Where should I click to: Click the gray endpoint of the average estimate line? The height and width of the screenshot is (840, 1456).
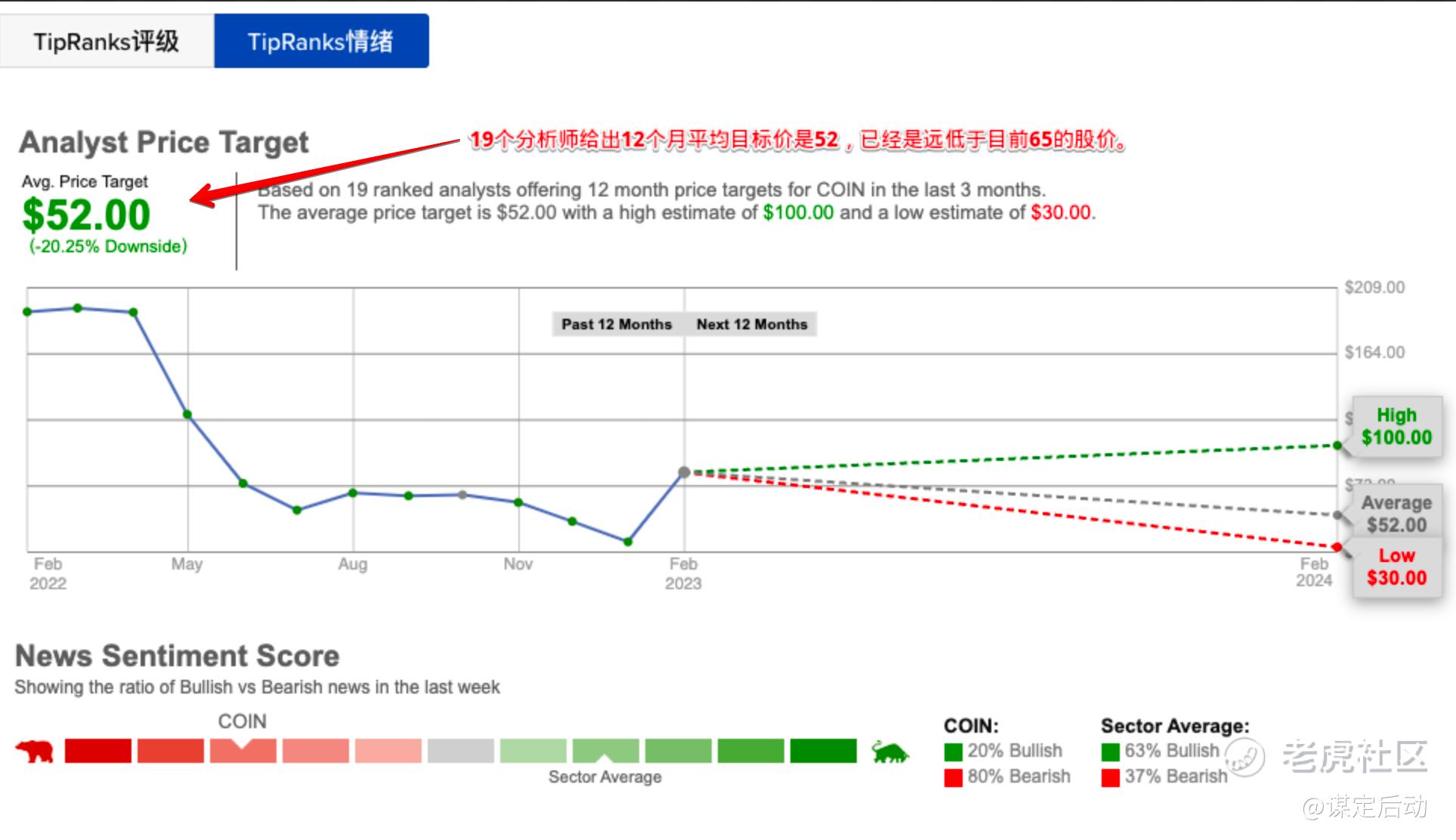click(1337, 515)
